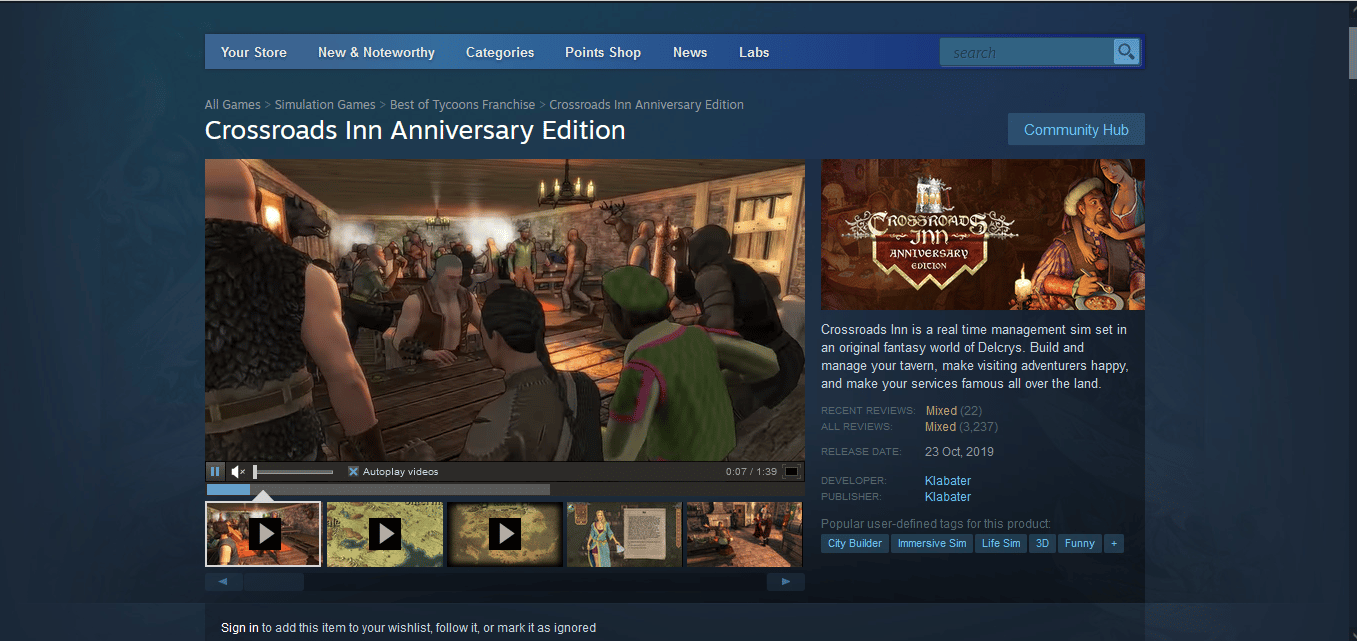1357x641 pixels.
Task: Adjust the video volume slider
Action: click(293, 472)
